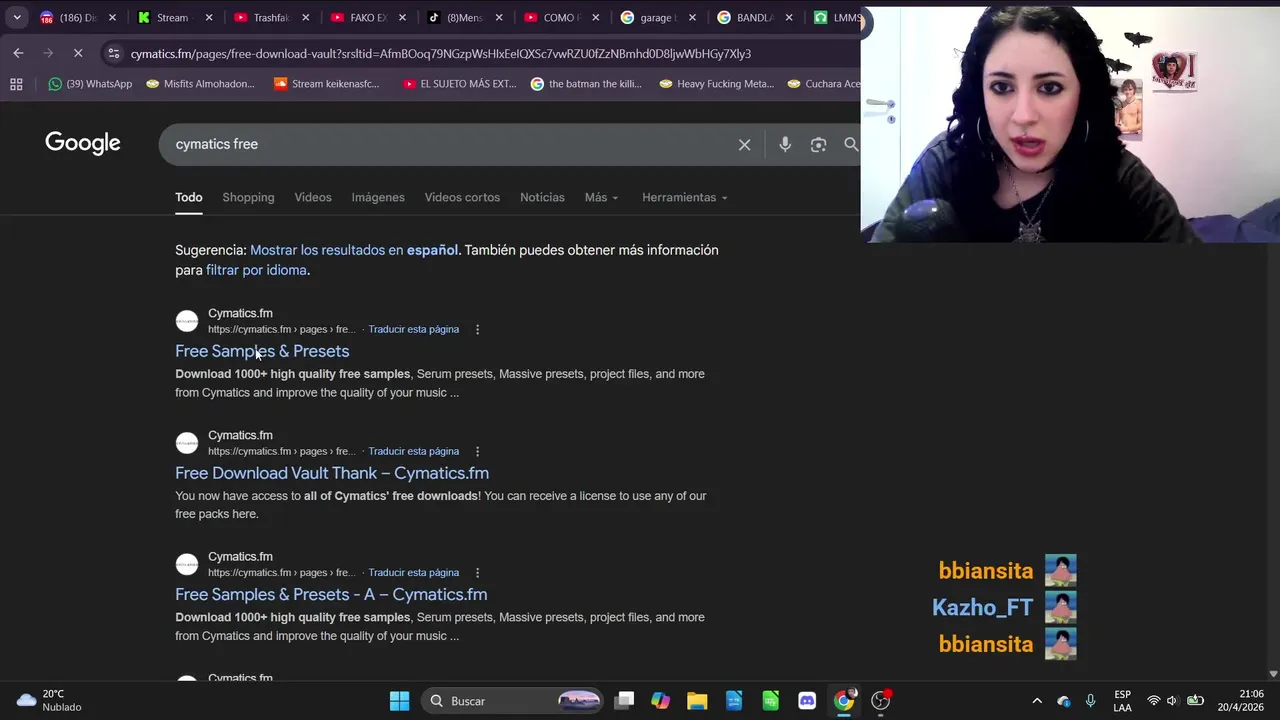Switch to the Trashfak YouTube tab
Viewport: 1280px width, 720px height.
(270, 17)
